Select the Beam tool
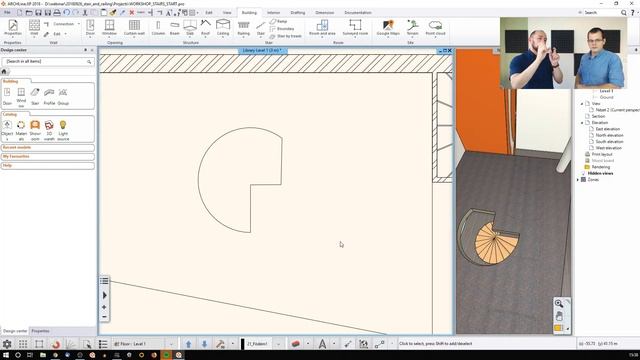 pyautogui.click(x=175, y=28)
